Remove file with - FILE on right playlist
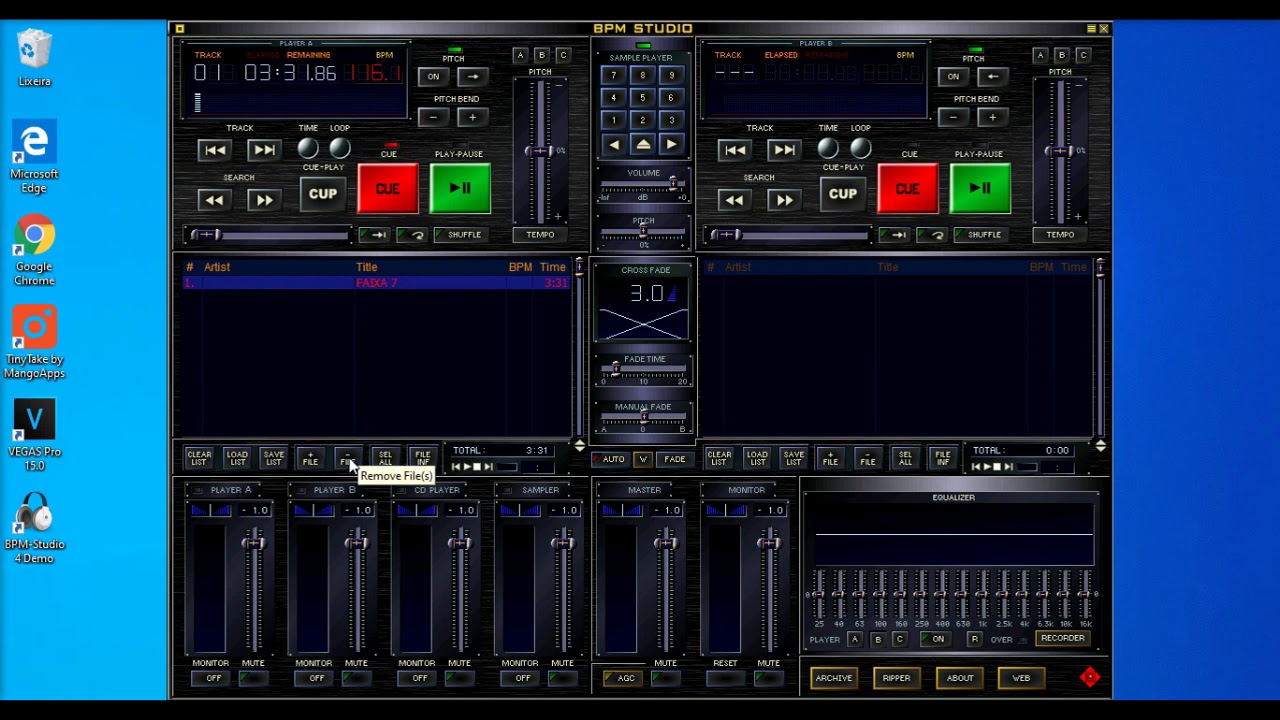 867,458
